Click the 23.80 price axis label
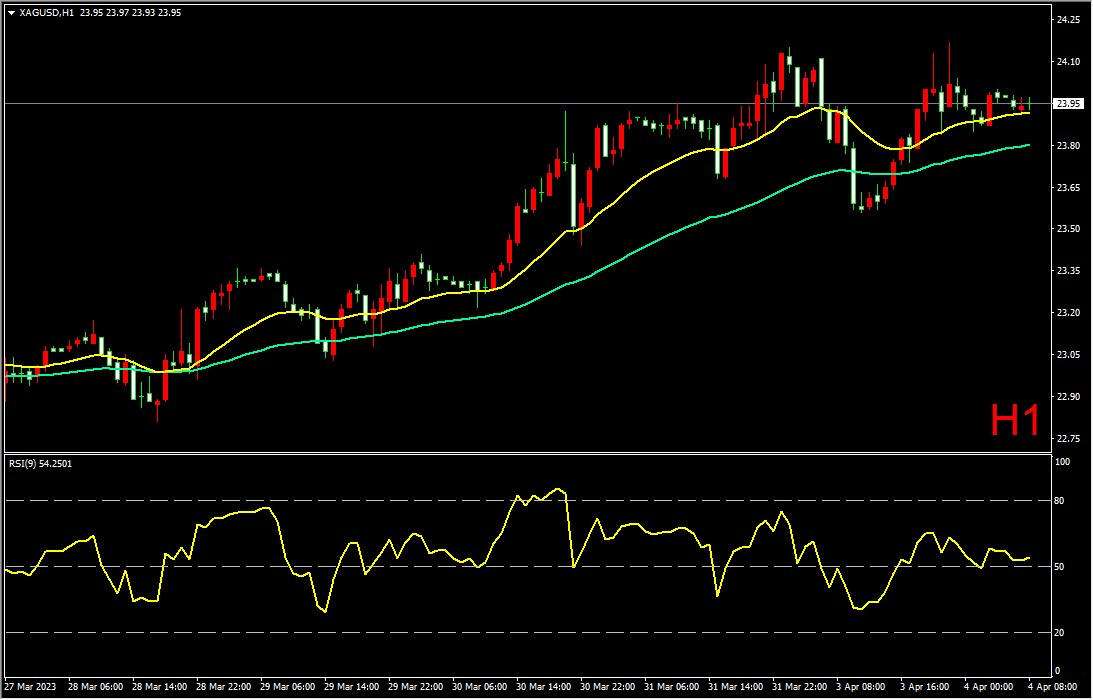This screenshot has width=1093, height=700. [1068, 145]
